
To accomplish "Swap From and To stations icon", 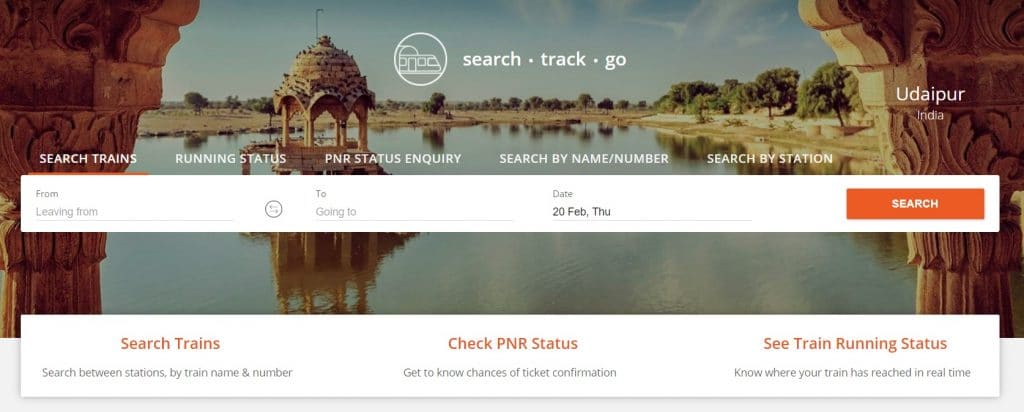I will point(274,209).
